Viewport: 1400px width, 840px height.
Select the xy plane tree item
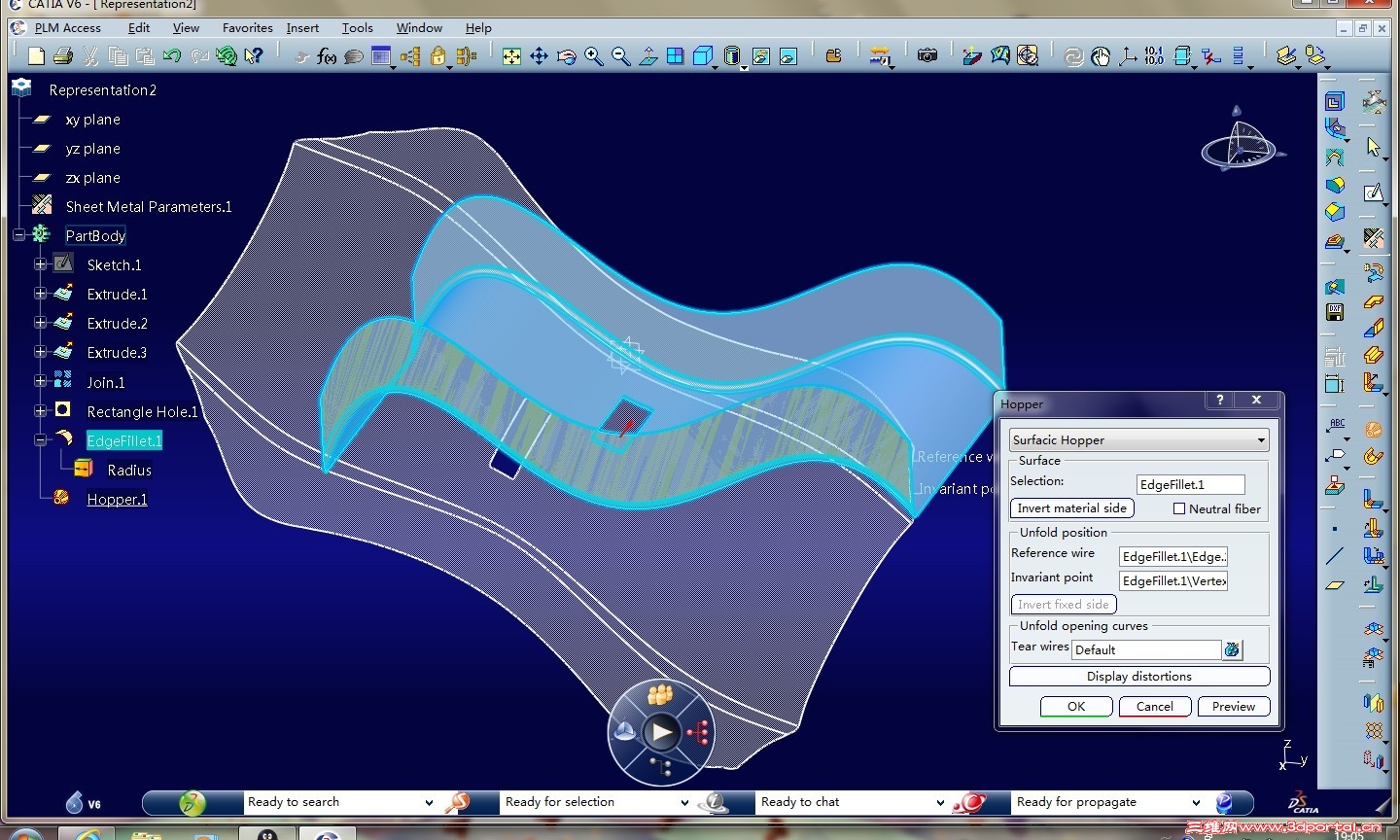tap(93, 120)
